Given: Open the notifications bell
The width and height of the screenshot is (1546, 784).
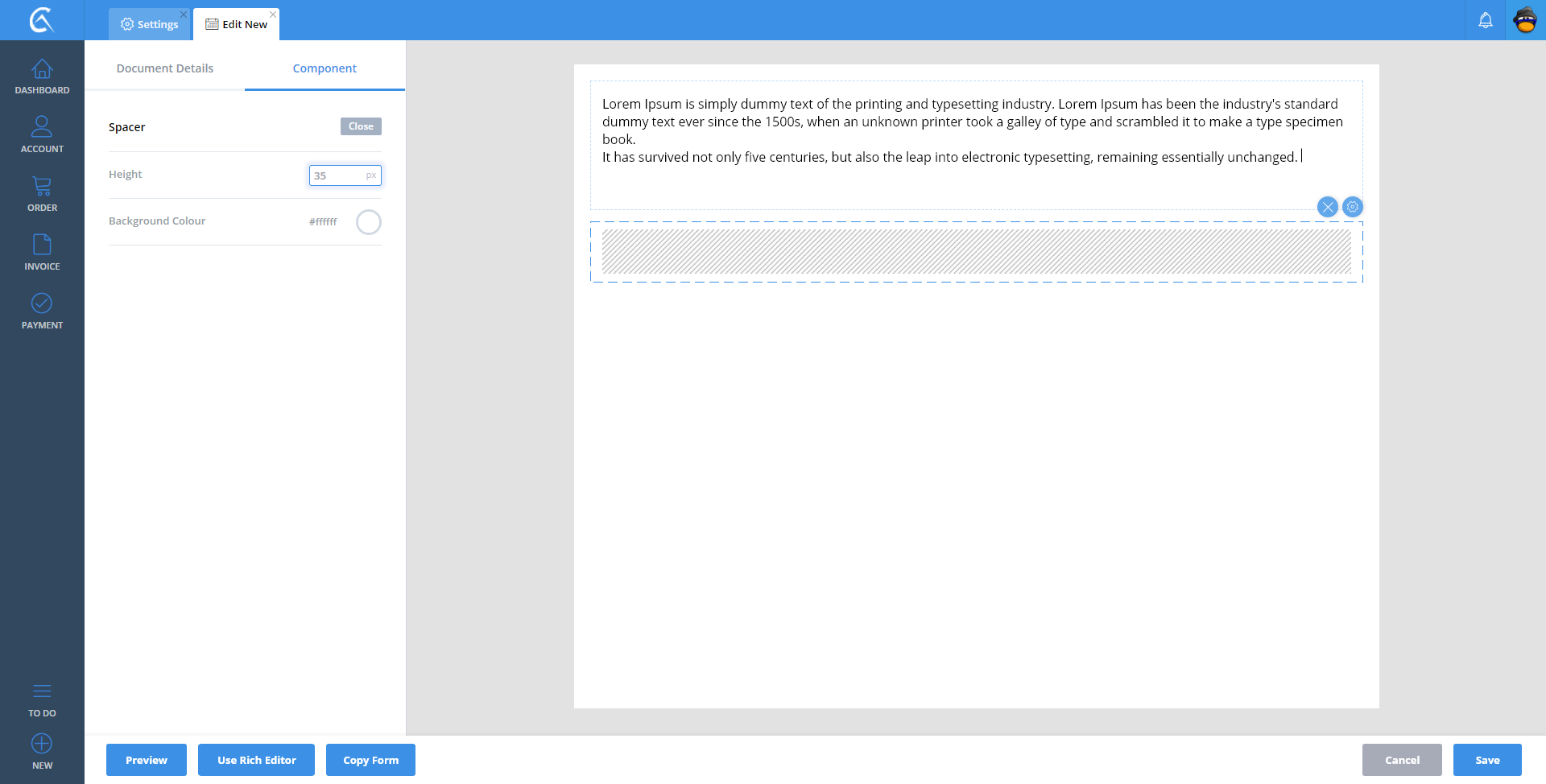Looking at the screenshot, I should tap(1486, 20).
